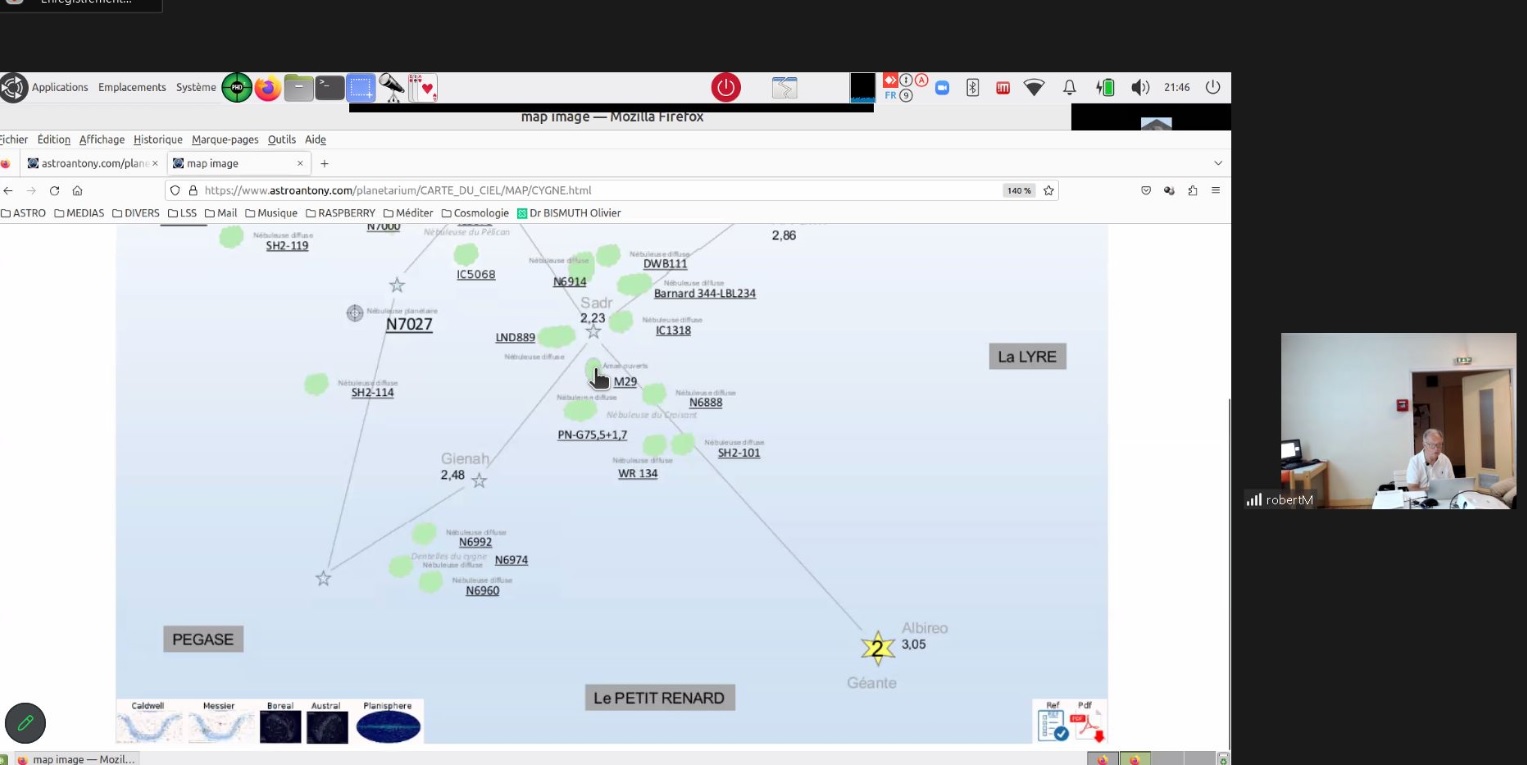This screenshot has width=1527, height=765.
Task: Download the Pdf version icon
Action: click(1088, 724)
